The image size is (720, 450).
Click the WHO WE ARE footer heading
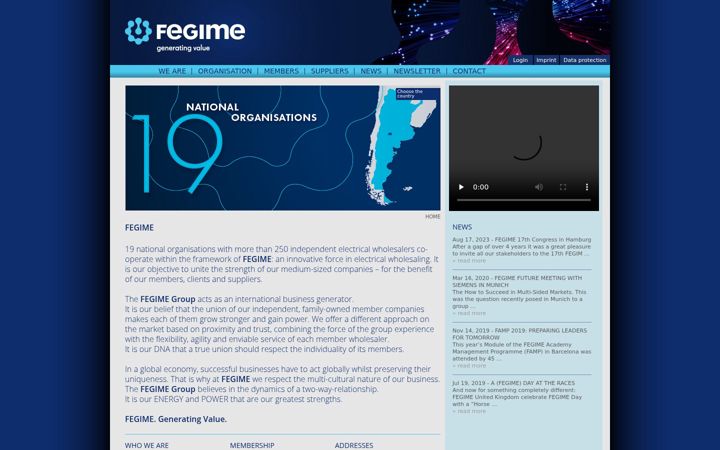pyautogui.click(x=146, y=445)
